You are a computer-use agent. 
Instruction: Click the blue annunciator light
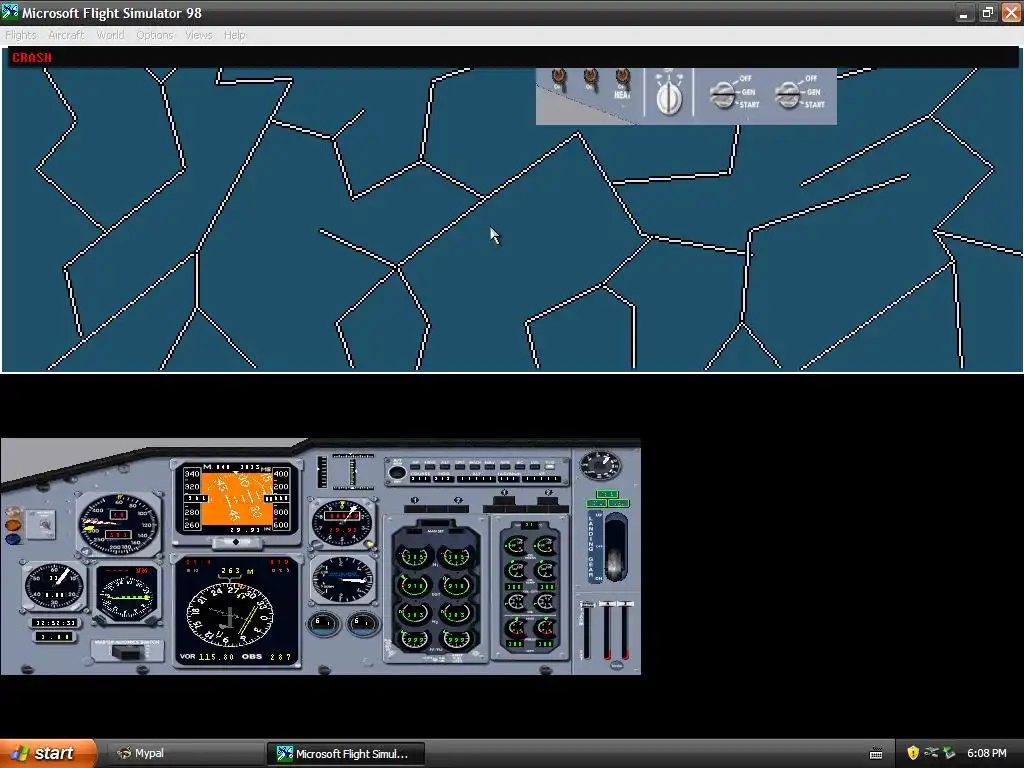(x=13, y=539)
